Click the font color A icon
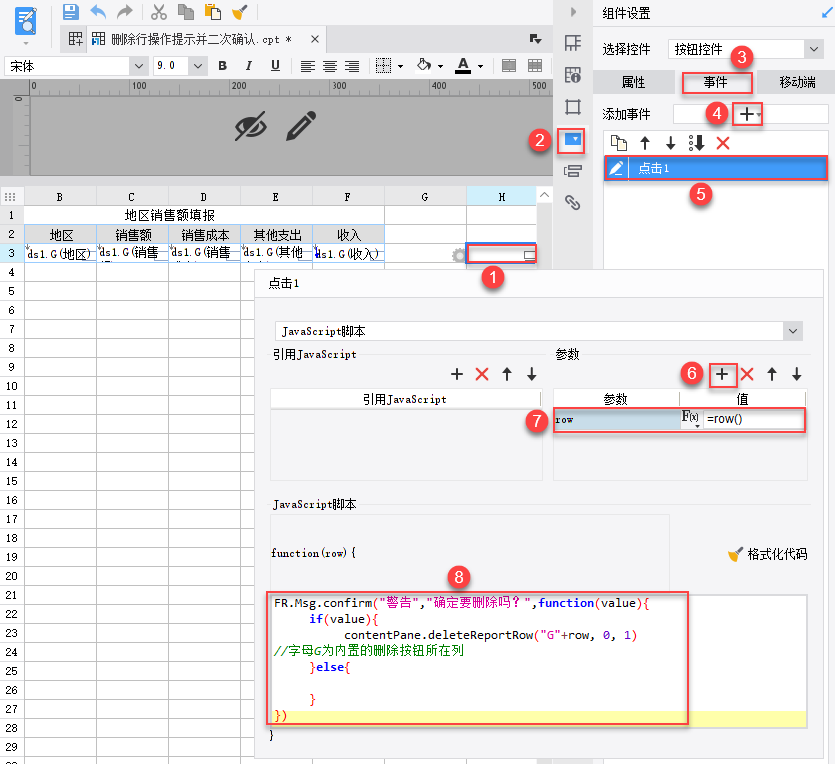Viewport: 835px width, 764px height. (x=463, y=65)
